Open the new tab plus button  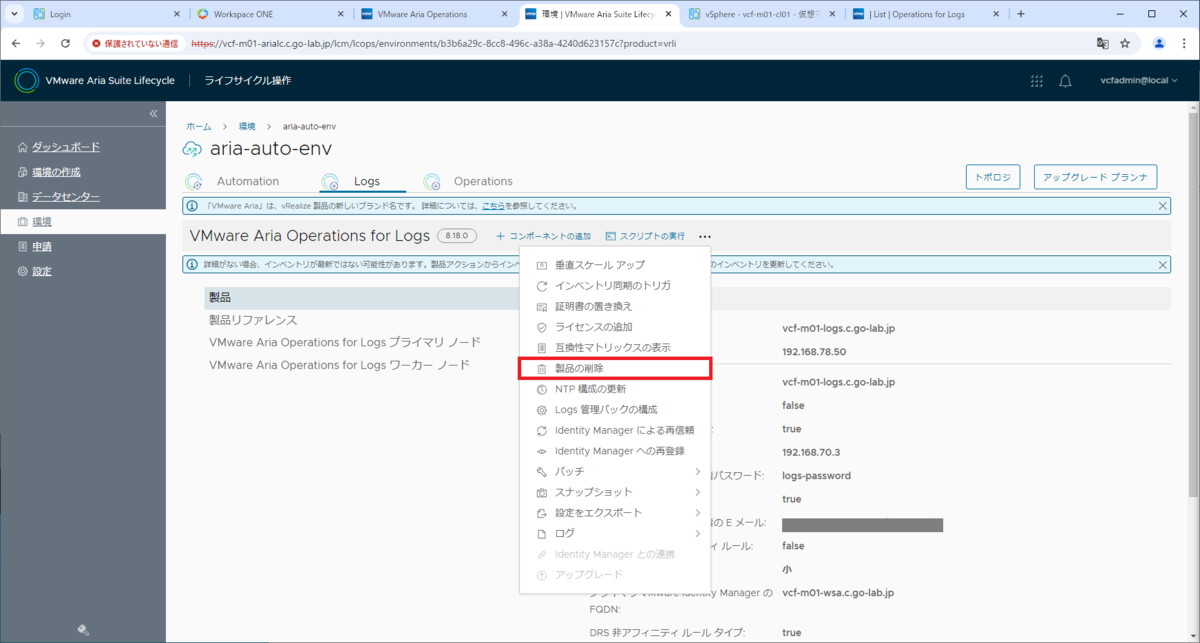pos(1021,14)
